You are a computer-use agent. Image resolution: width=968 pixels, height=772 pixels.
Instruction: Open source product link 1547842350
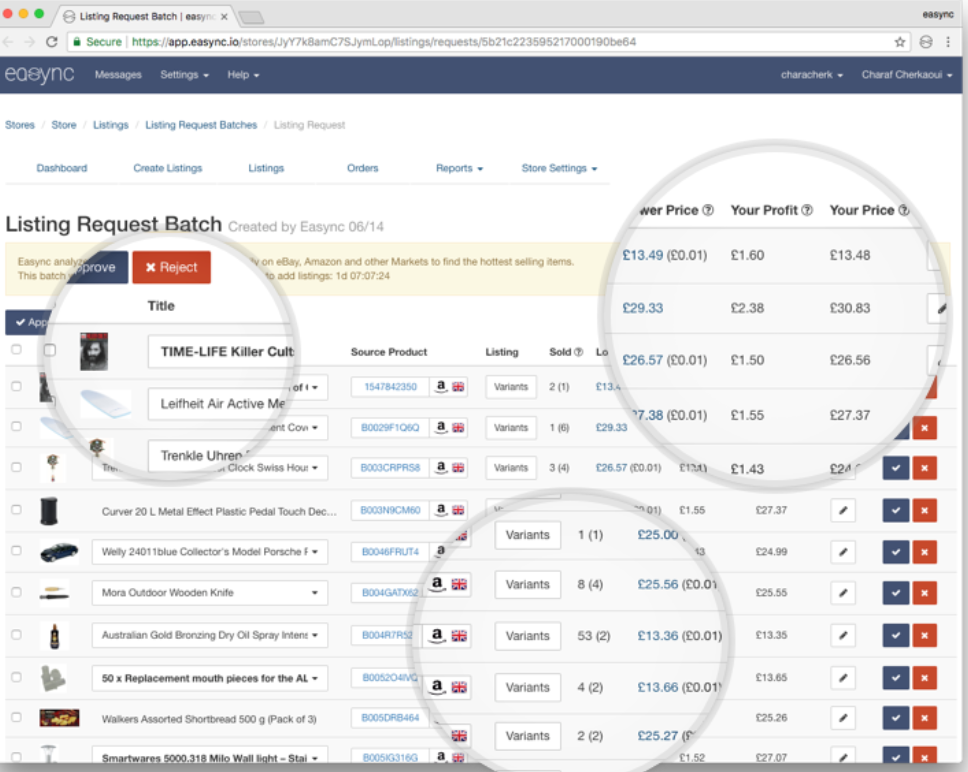tap(390, 387)
